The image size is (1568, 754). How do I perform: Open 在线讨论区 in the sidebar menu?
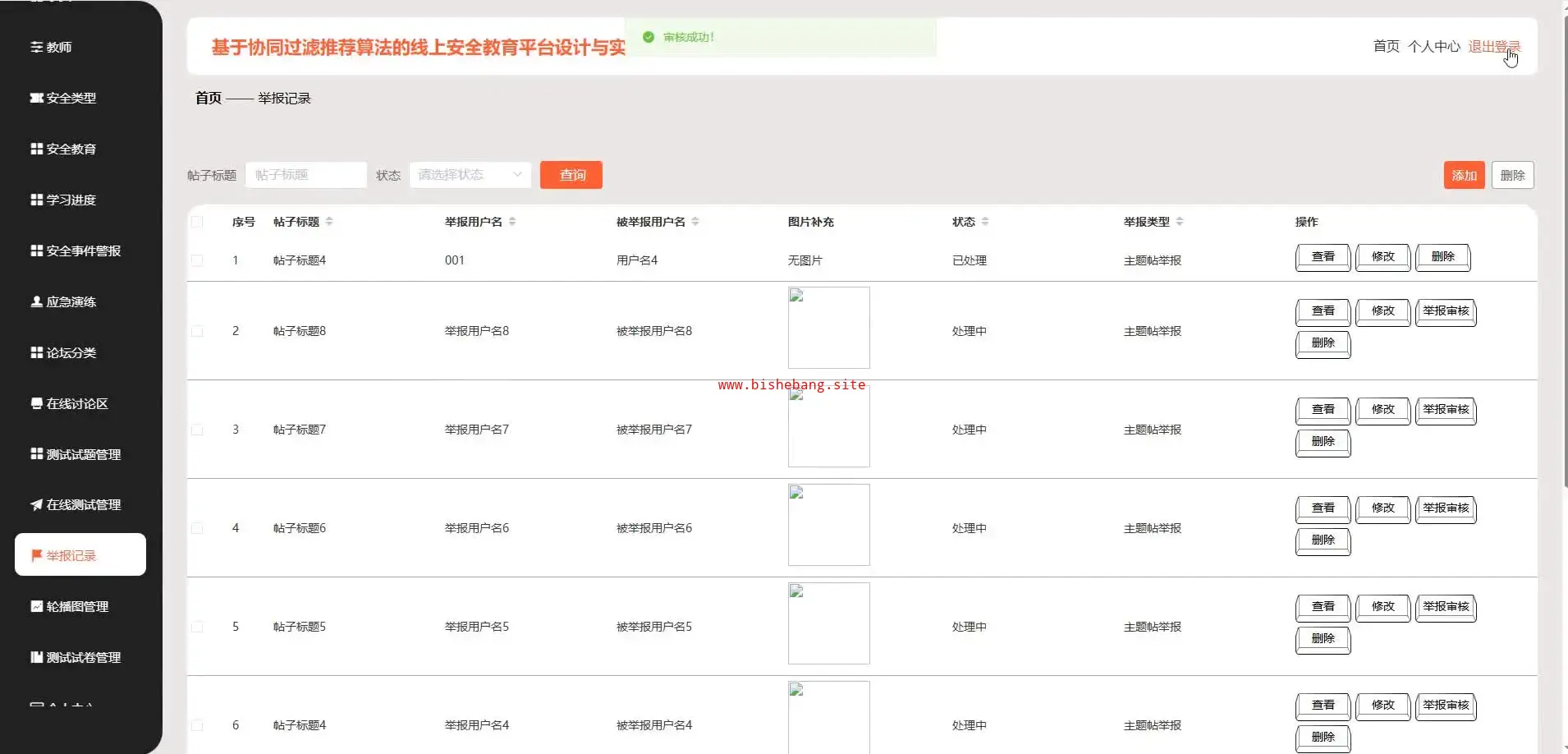click(80, 404)
